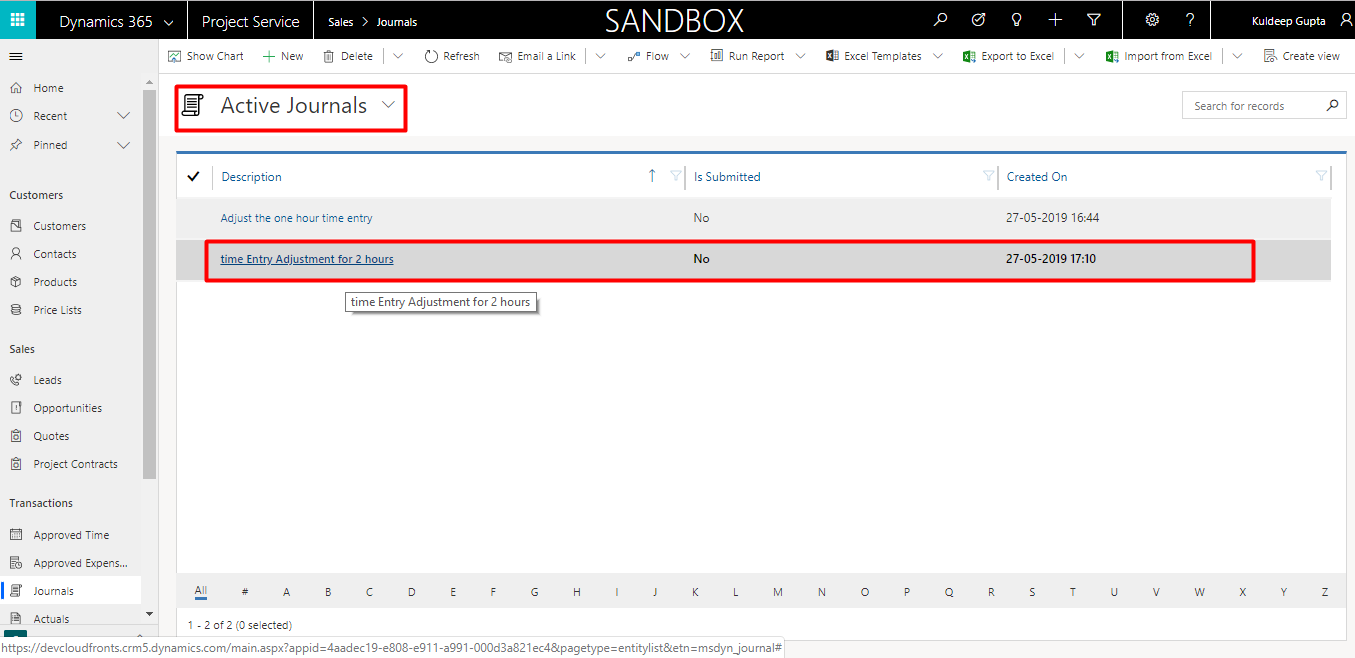1355x658 pixels.
Task: Expand the Active Journals view selector
Action: [389, 105]
